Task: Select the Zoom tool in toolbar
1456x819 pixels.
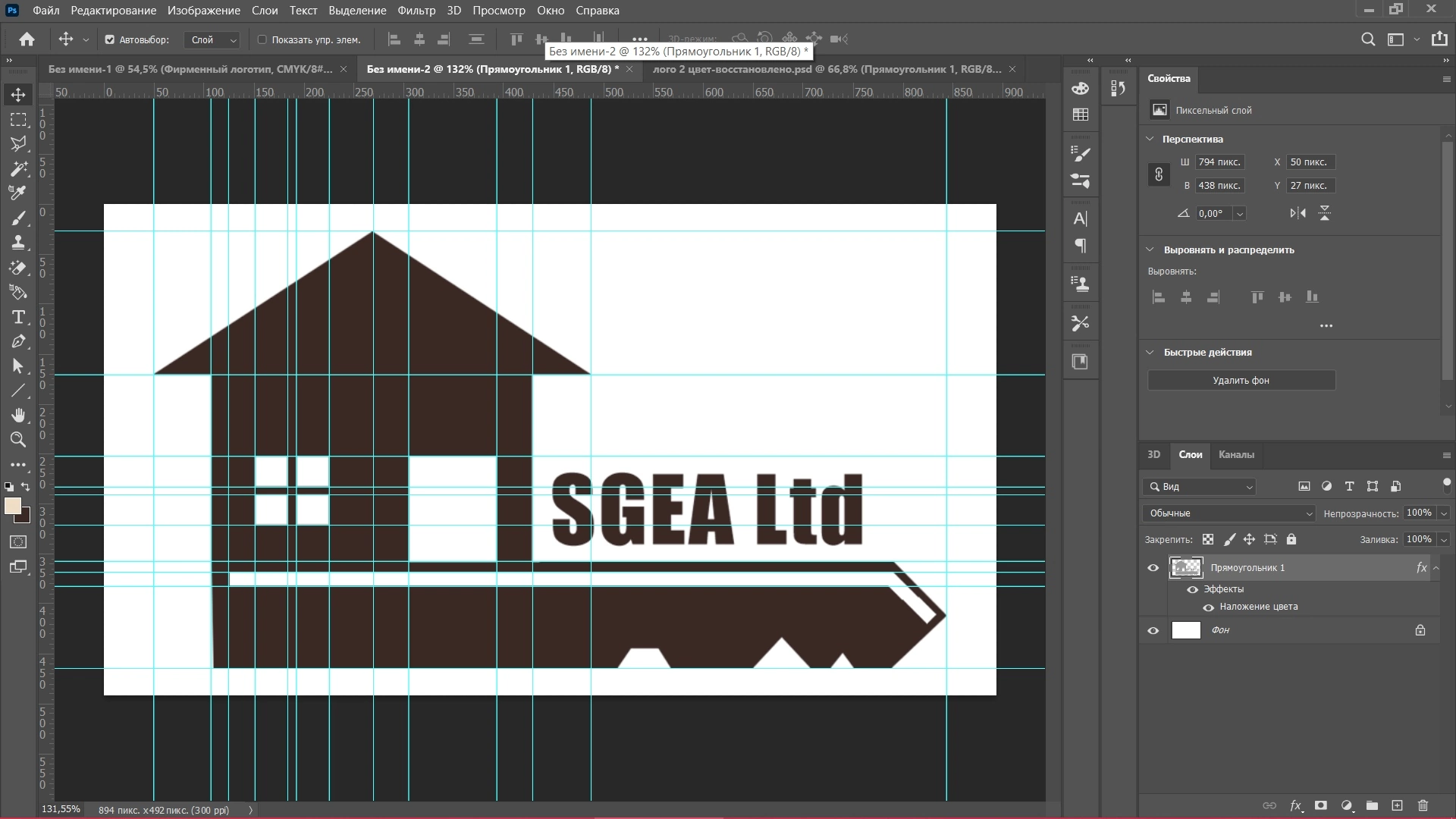Action: click(x=18, y=440)
